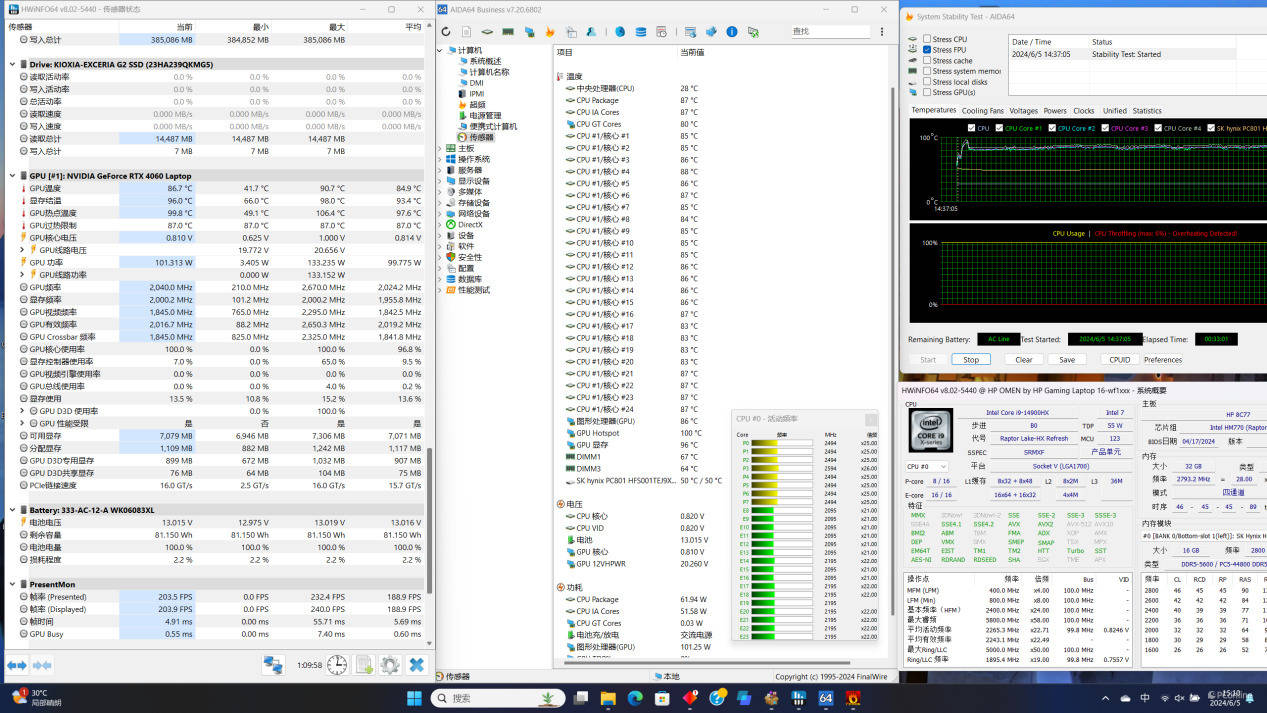Open CPU #0 selector dropdown in HWiNFO summary

(x=928, y=467)
